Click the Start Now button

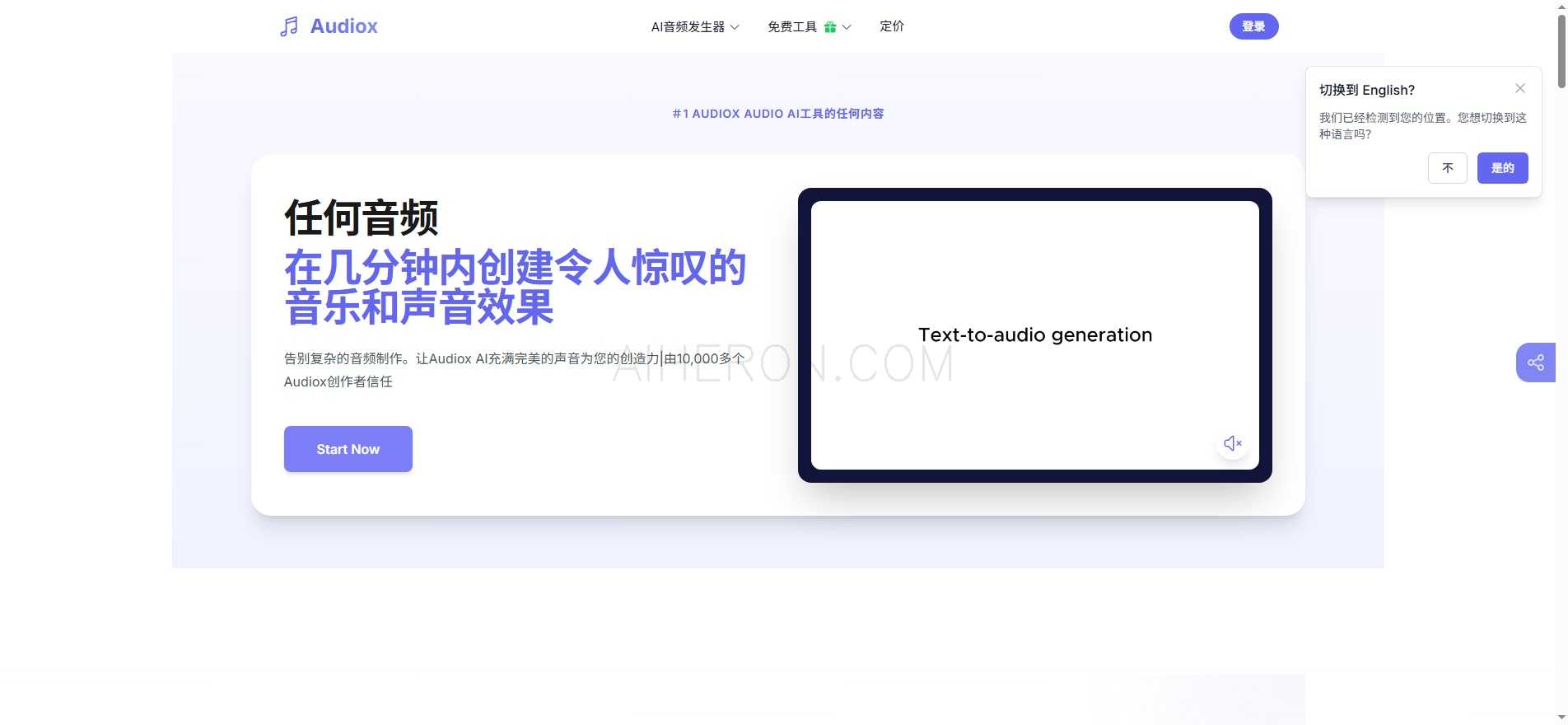coord(348,449)
